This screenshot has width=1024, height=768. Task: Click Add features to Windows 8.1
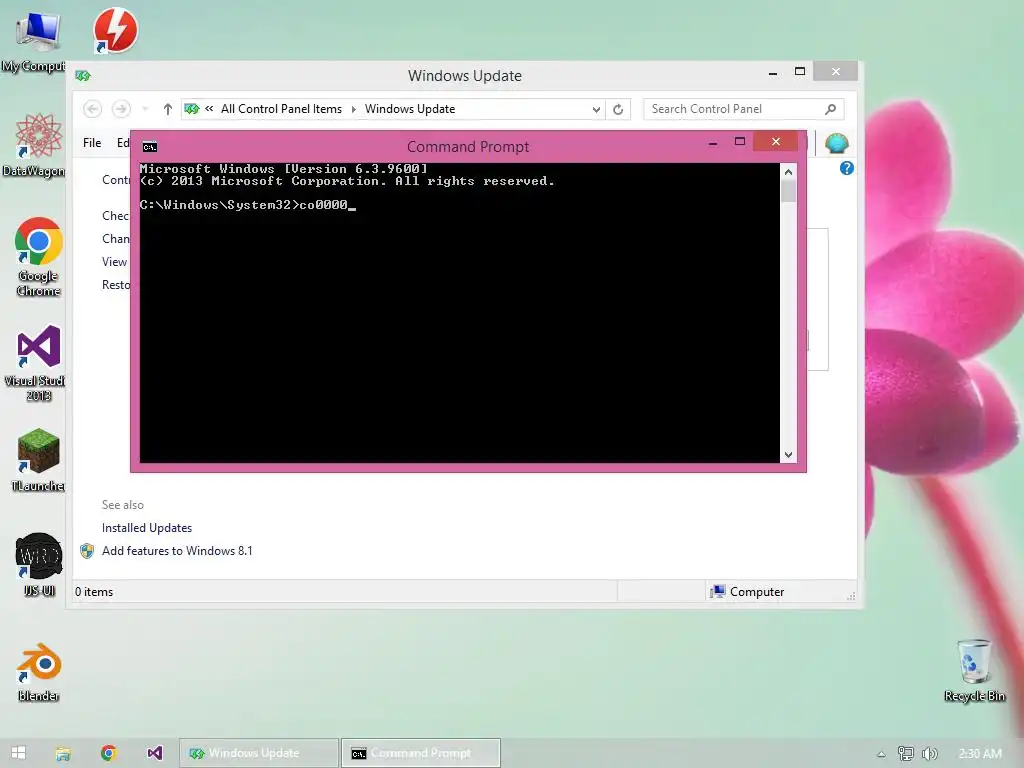[177, 551]
